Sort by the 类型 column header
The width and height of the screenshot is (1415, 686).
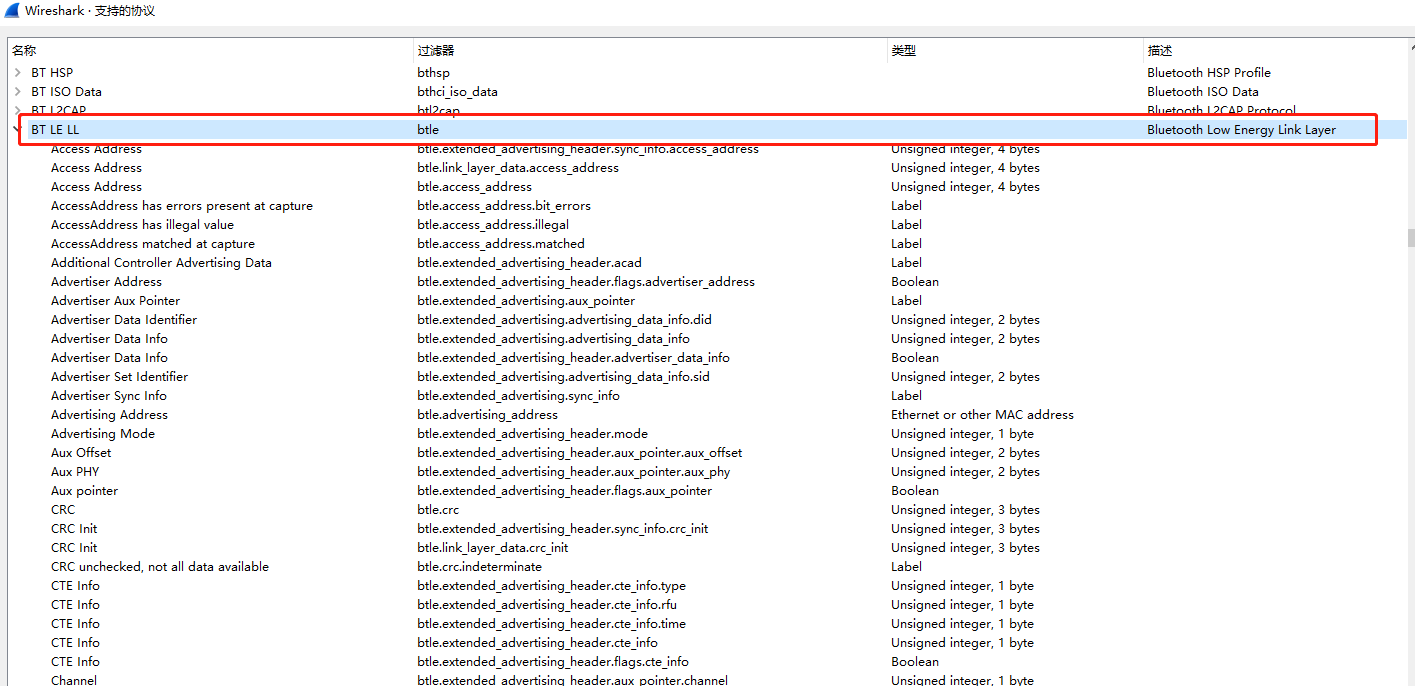[903, 51]
